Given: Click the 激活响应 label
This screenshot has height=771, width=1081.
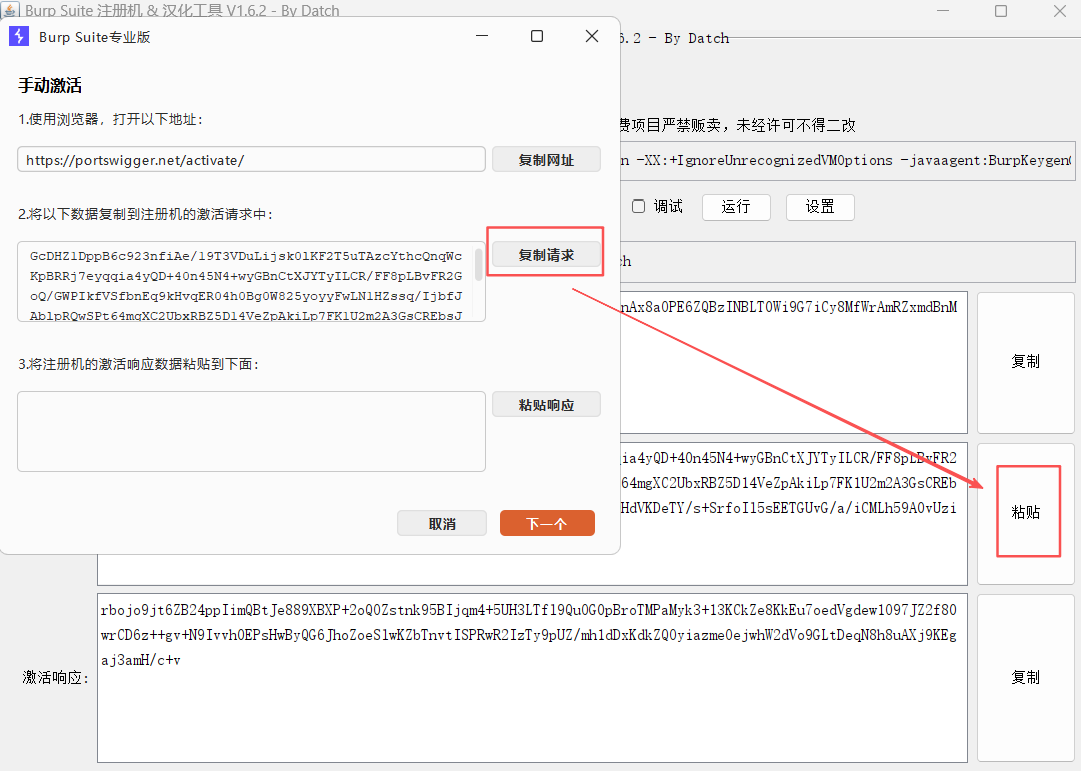Looking at the screenshot, I should [55, 678].
